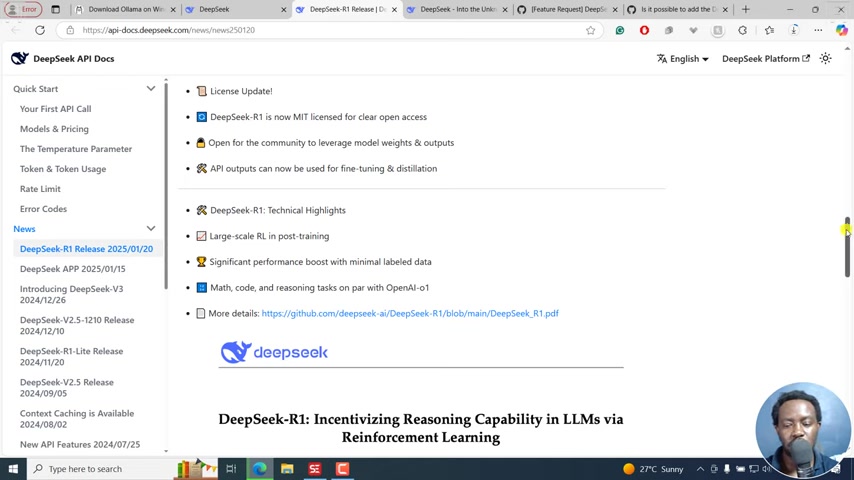Click the DeepSeek paper logo image
The image size is (854, 480).
(274, 353)
